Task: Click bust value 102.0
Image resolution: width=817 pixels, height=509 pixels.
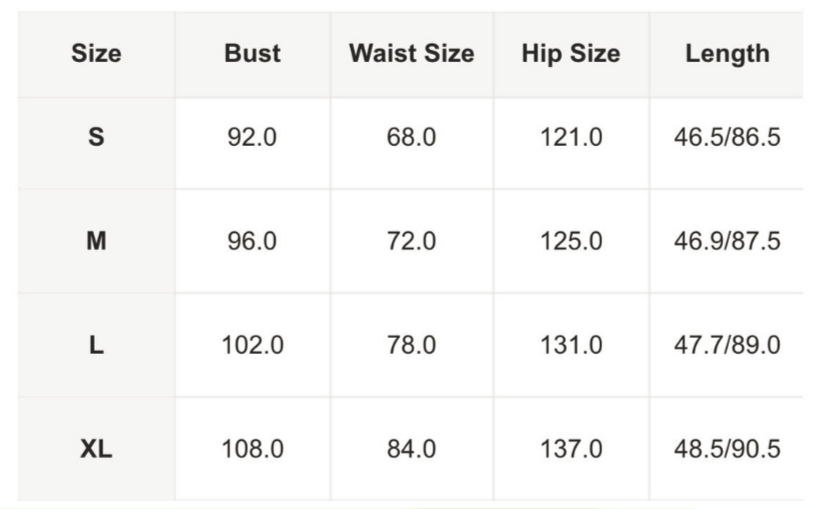Action: (252, 346)
